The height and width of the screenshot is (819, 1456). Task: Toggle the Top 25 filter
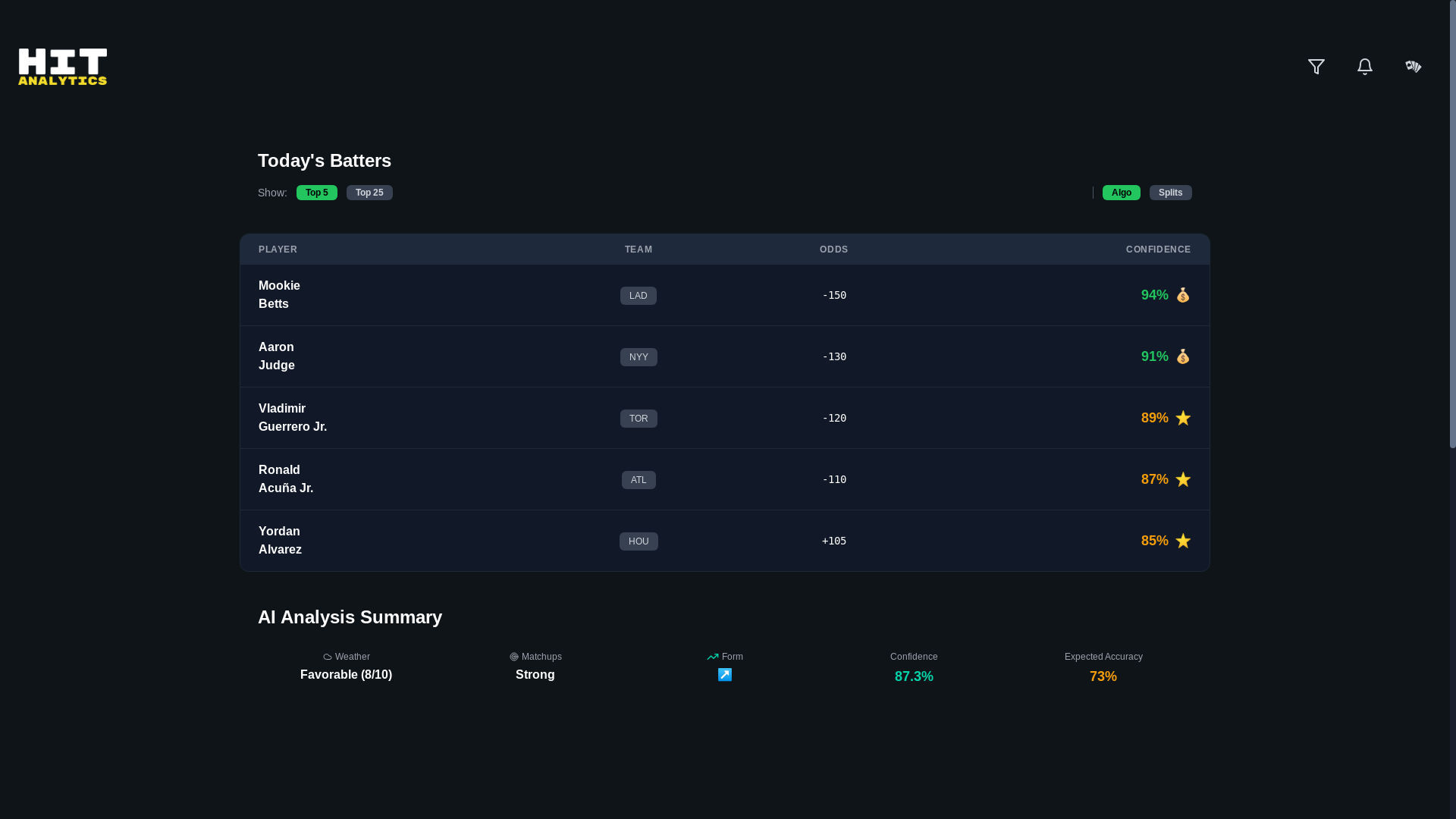(x=369, y=193)
